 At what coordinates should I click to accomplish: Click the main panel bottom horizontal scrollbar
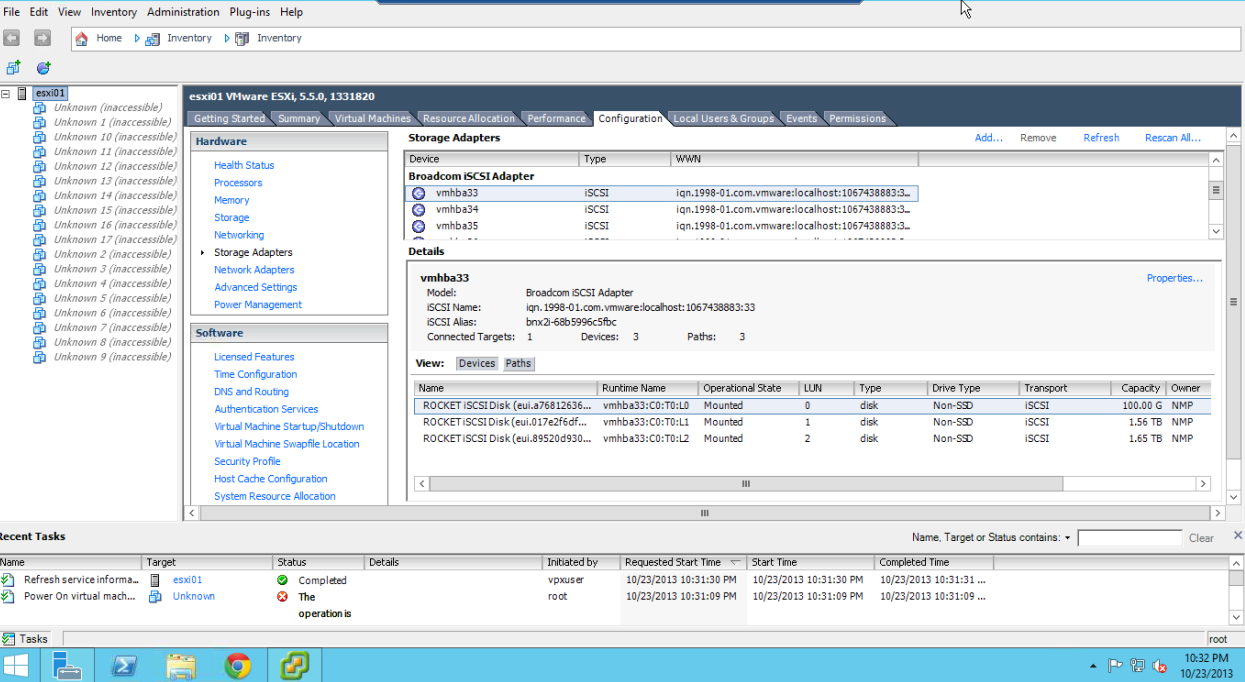(704, 513)
